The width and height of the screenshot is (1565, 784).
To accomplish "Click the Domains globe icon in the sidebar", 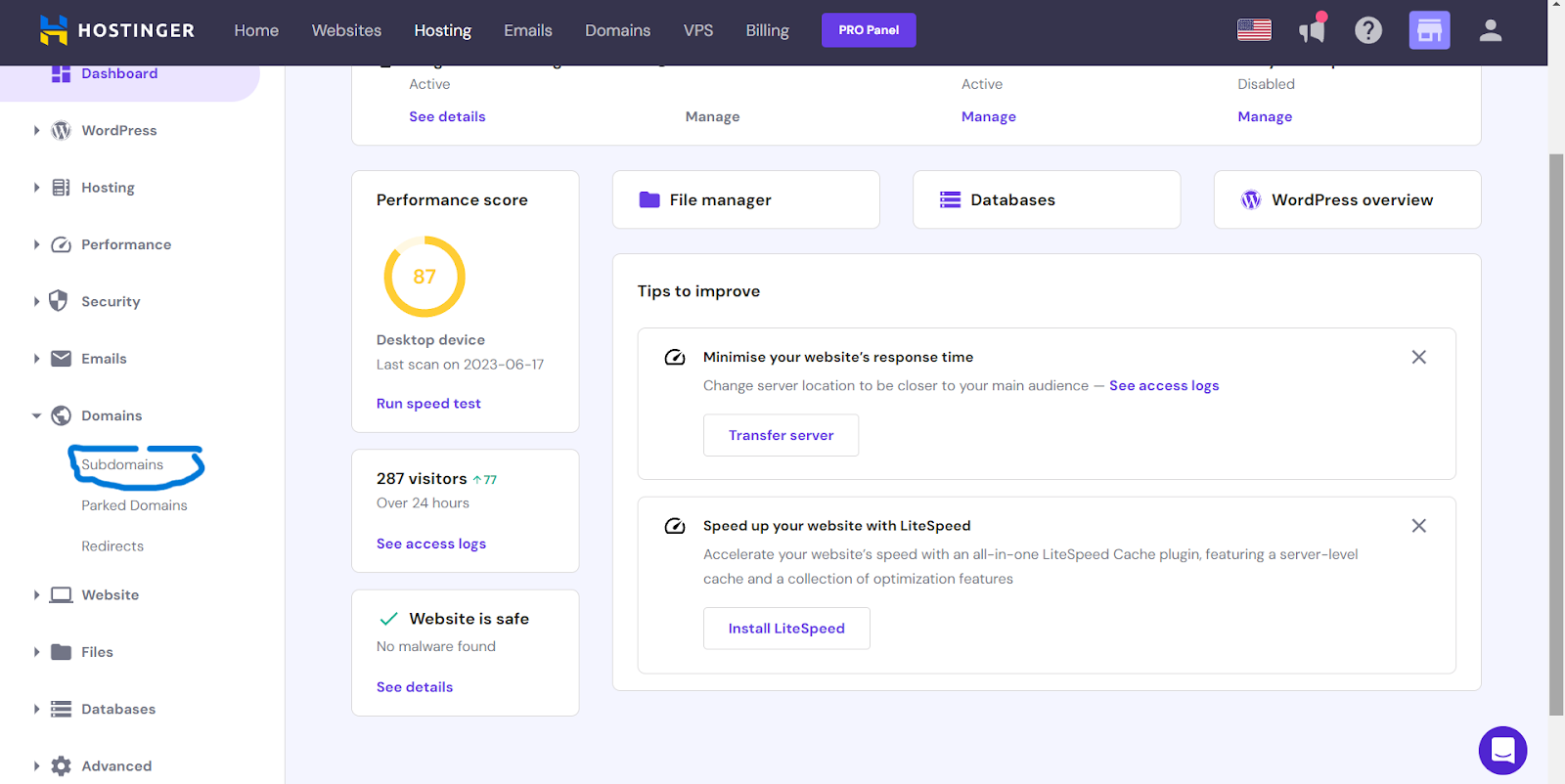I will 61,415.
